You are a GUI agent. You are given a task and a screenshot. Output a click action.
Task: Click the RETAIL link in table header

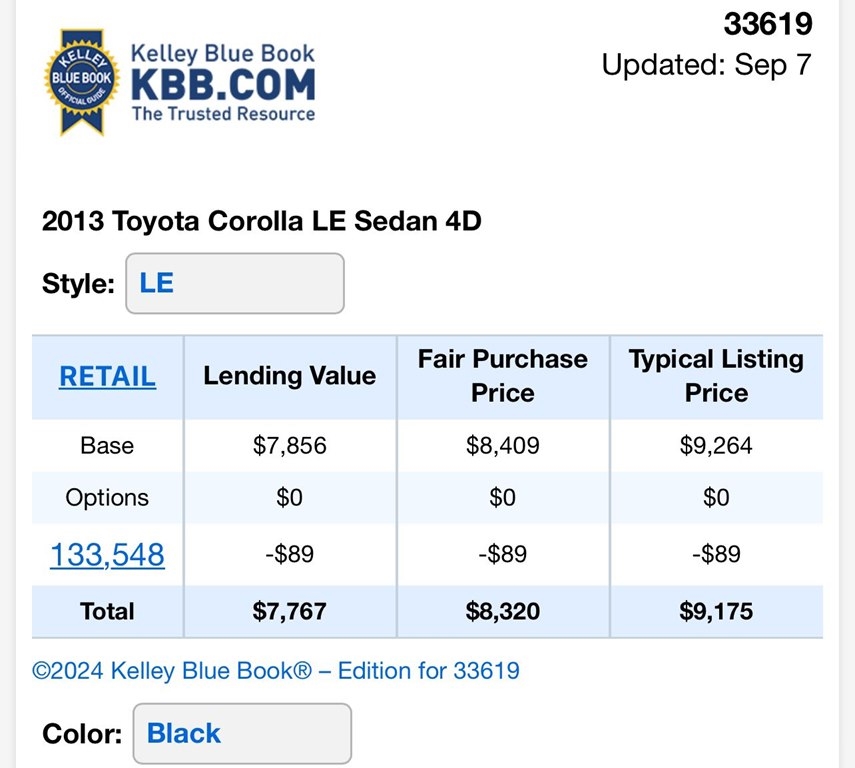[x=107, y=376]
